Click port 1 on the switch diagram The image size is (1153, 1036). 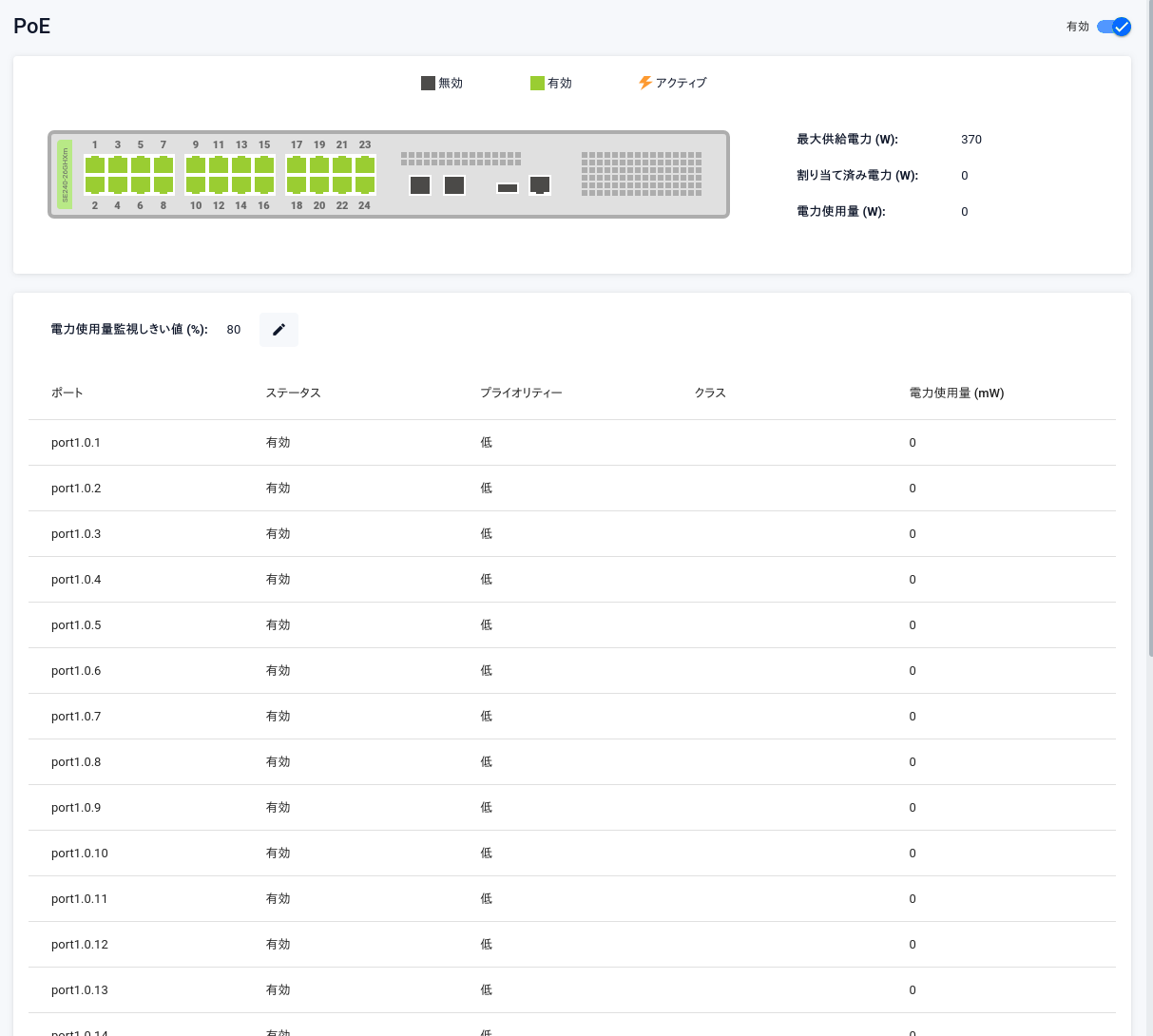coord(95,164)
